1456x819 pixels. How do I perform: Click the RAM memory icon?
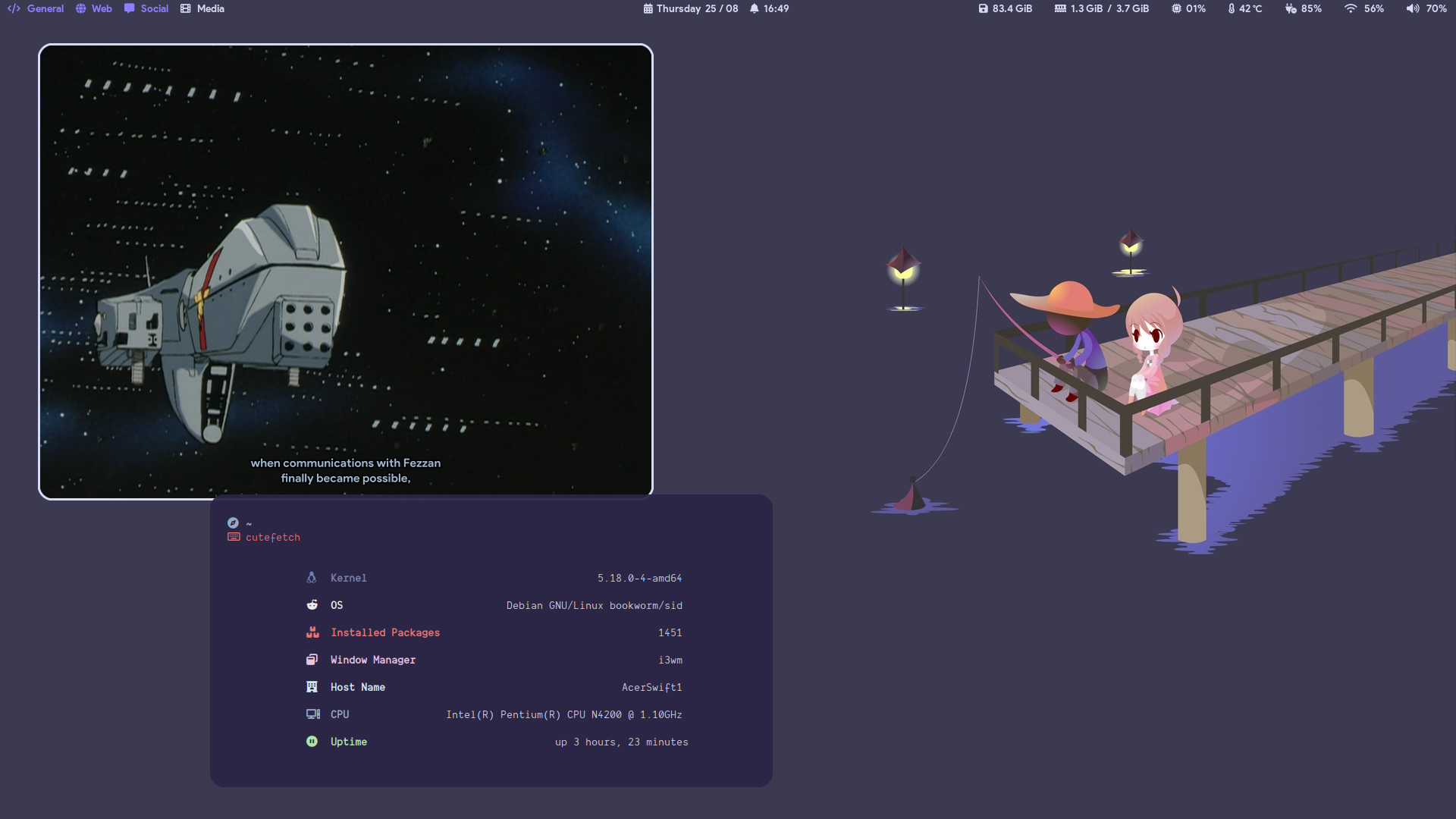point(1060,9)
